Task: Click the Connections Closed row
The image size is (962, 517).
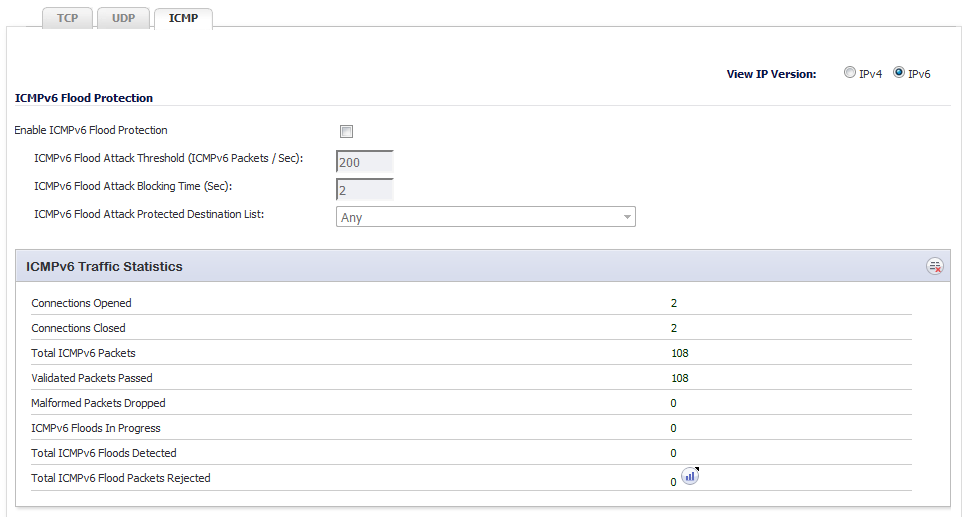Action: [x=471, y=328]
